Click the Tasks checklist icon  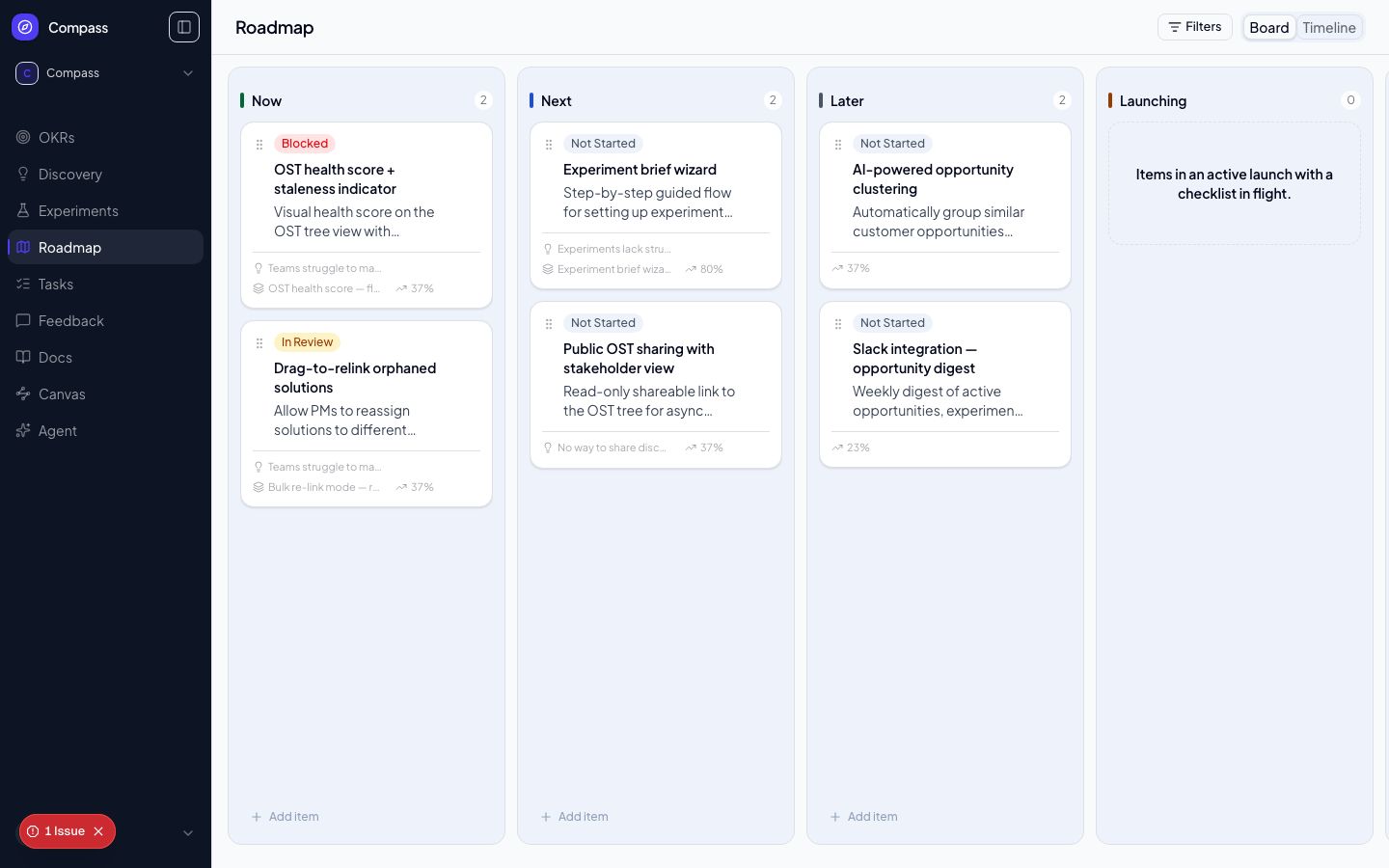pos(23,284)
